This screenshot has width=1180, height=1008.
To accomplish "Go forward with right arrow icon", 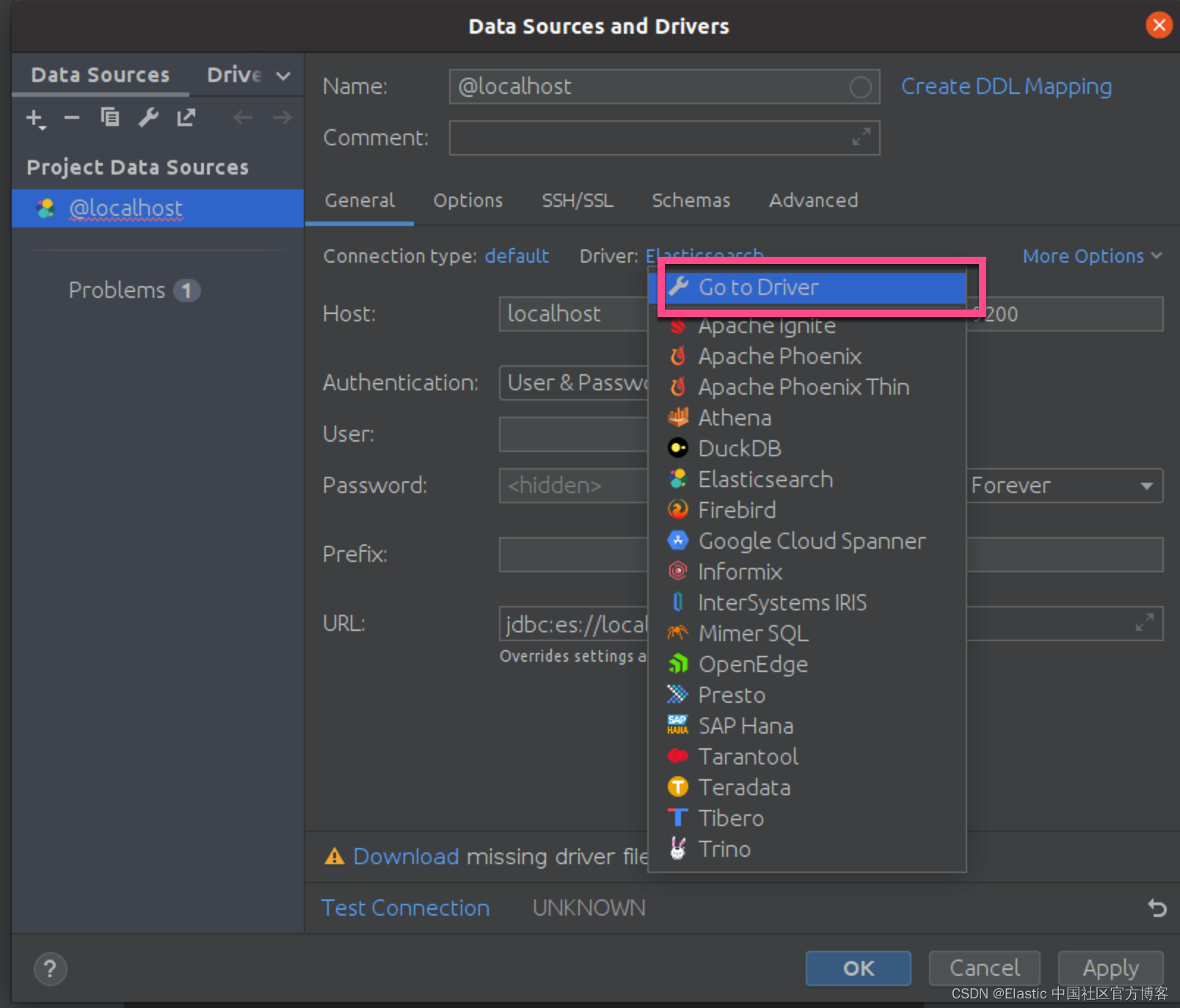I will 282,117.
